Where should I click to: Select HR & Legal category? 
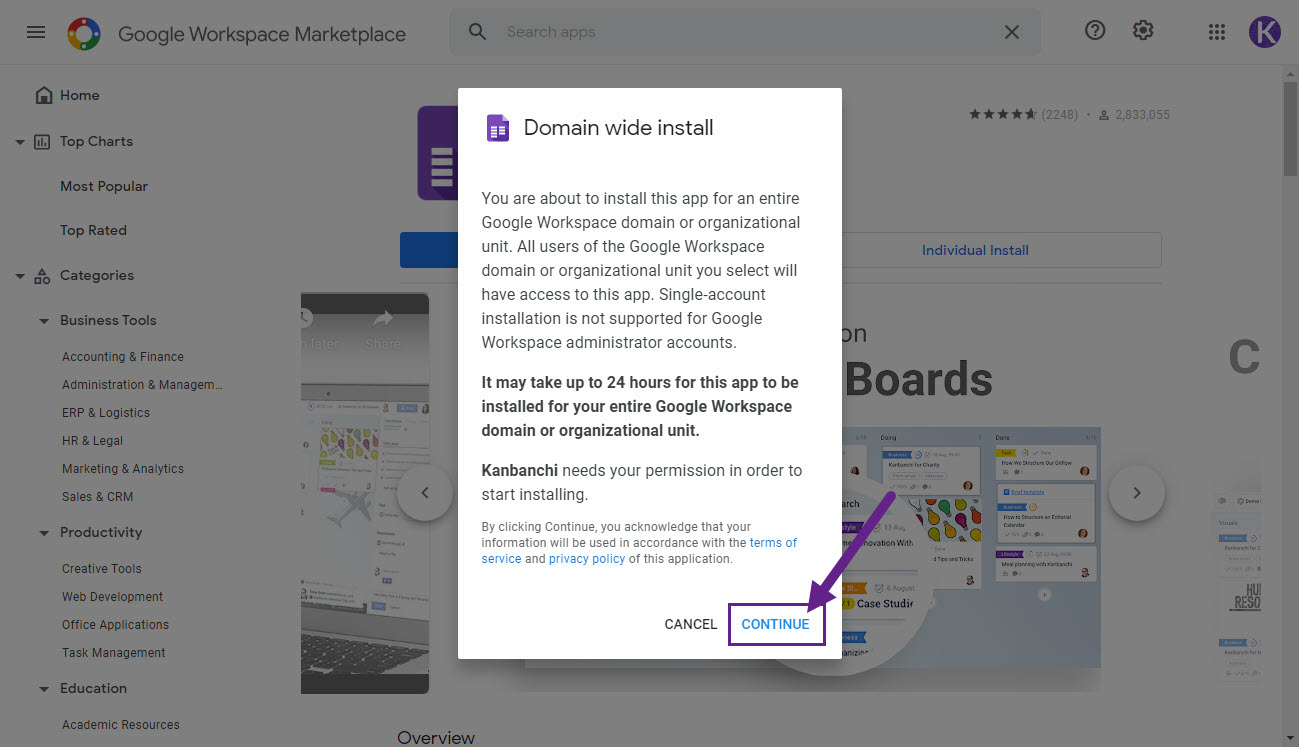click(x=92, y=441)
